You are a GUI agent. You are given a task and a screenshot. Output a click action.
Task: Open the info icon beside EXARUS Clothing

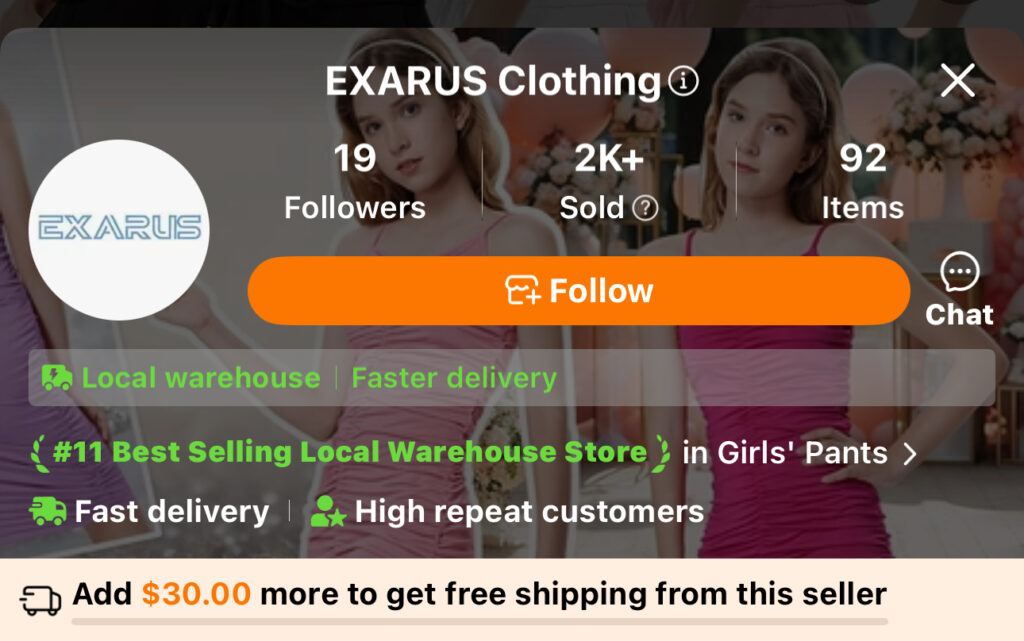coord(683,81)
